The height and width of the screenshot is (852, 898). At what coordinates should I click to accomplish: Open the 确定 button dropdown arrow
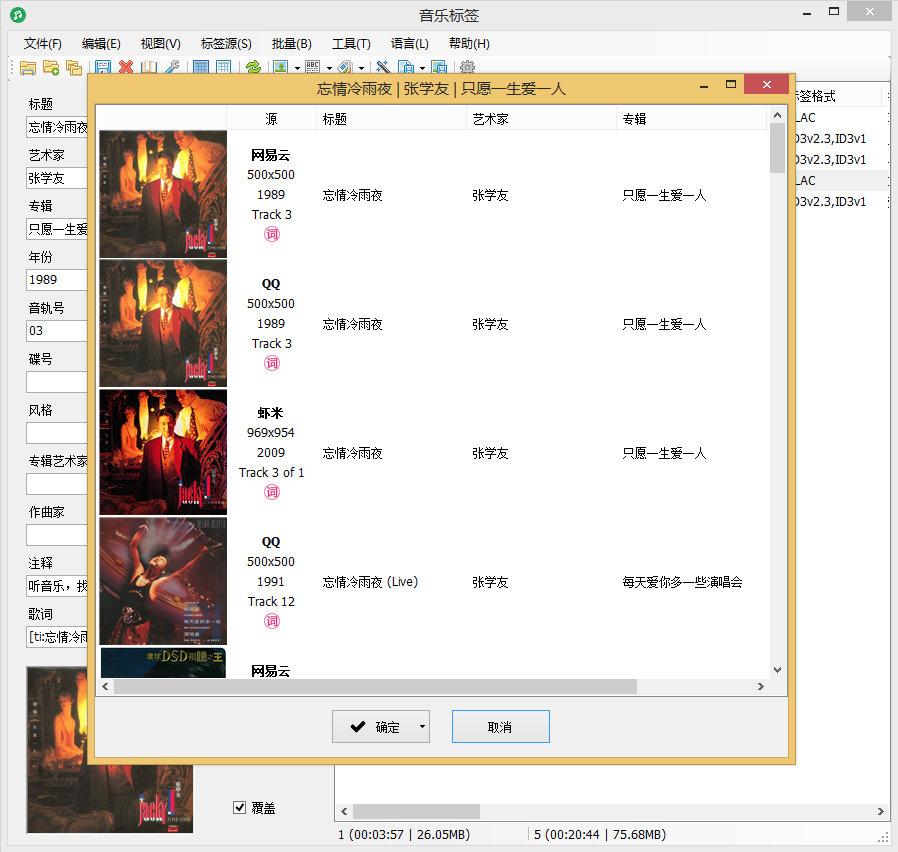421,726
